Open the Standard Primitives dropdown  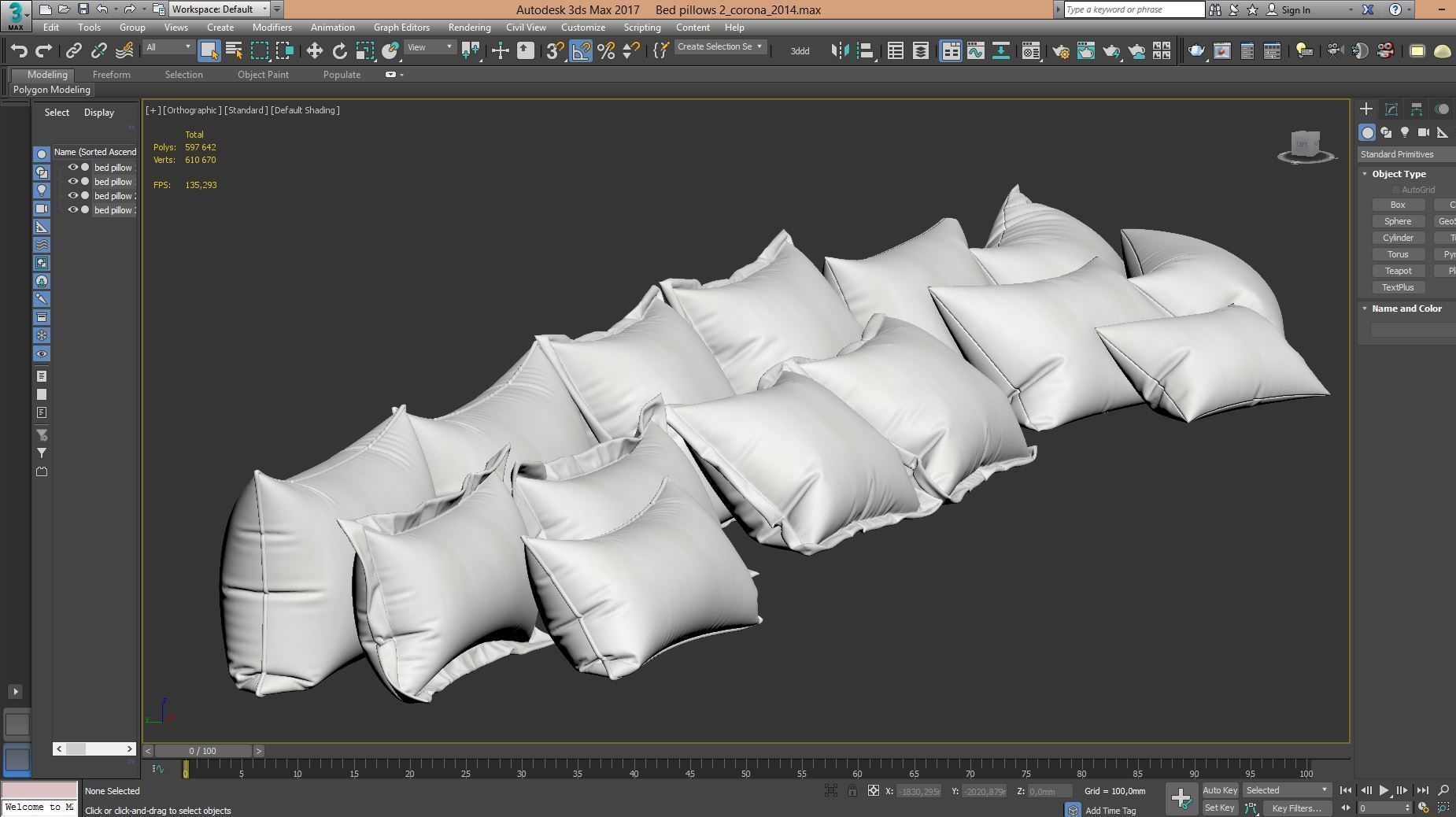pos(1406,154)
